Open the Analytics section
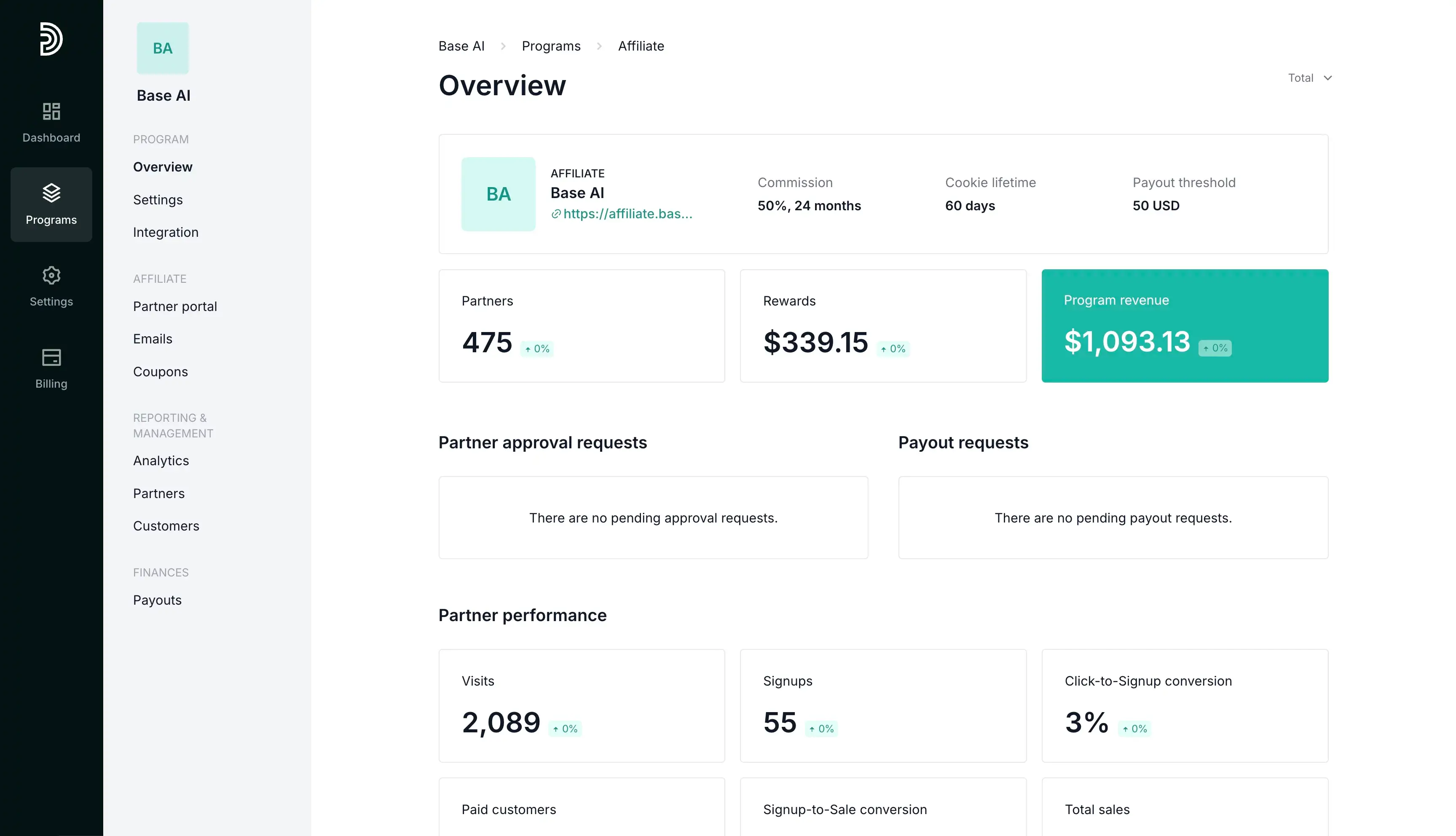Image resolution: width=1456 pixels, height=836 pixels. pyautogui.click(x=161, y=460)
